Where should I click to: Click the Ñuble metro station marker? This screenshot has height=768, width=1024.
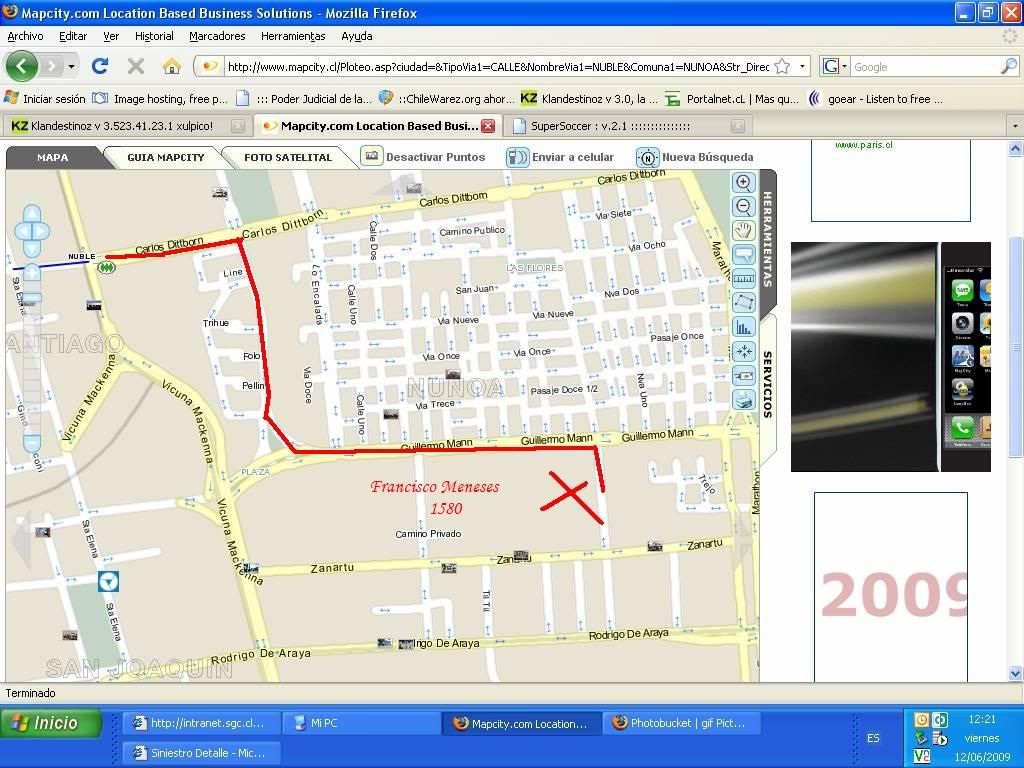click(x=106, y=267)
